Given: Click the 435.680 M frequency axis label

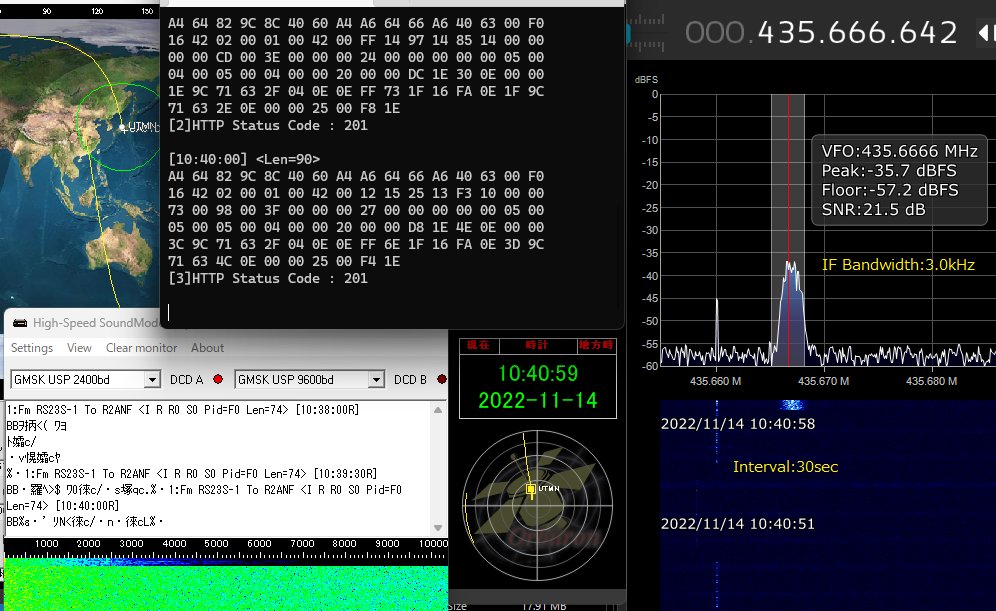Looking at the screenshot, I should [x=931, y=381].
